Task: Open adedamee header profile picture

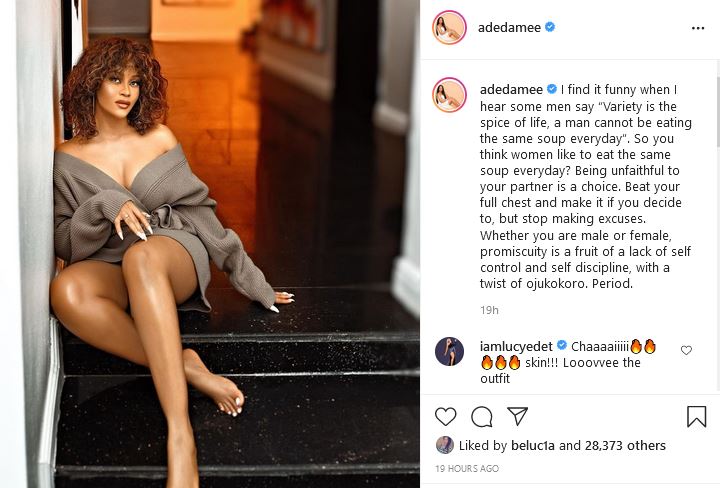Action: 449,27
